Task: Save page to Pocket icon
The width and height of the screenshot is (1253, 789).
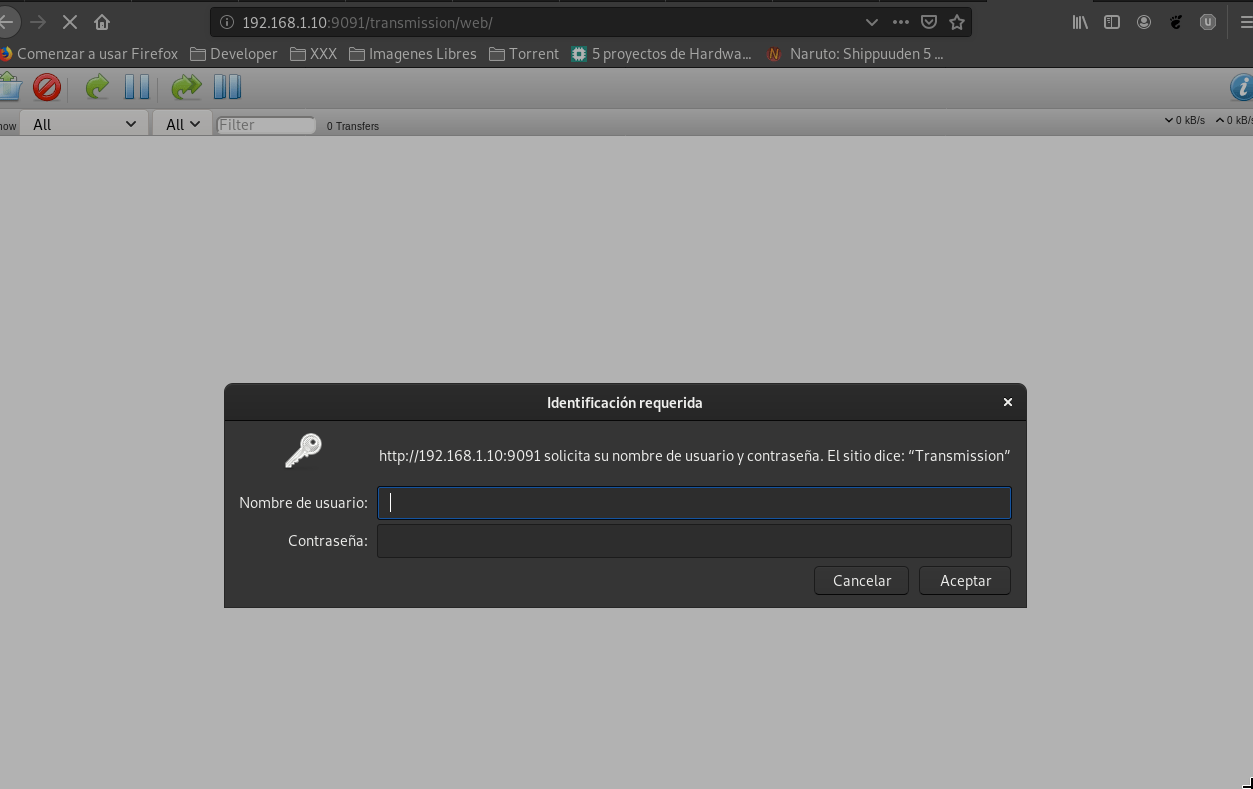Action: click(929, 22)
